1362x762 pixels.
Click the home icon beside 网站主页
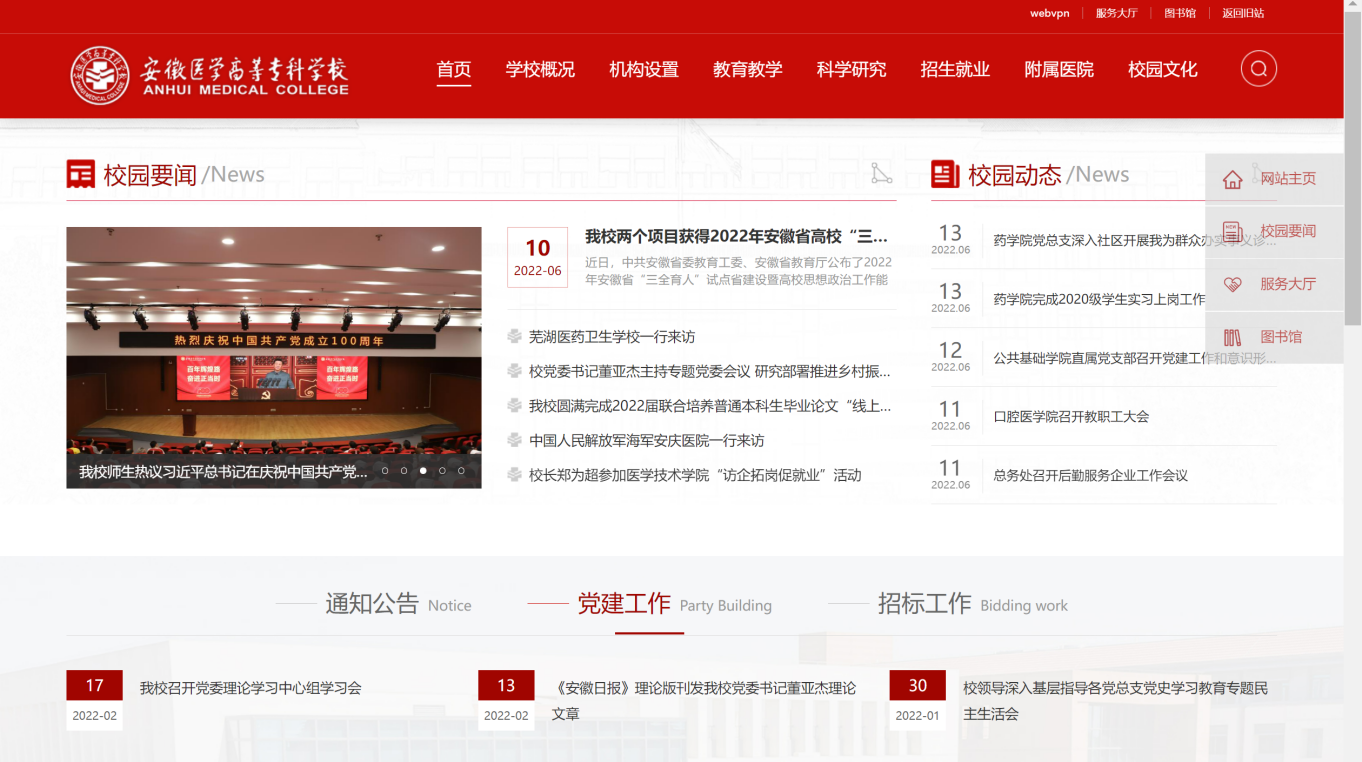[1232, 179]
